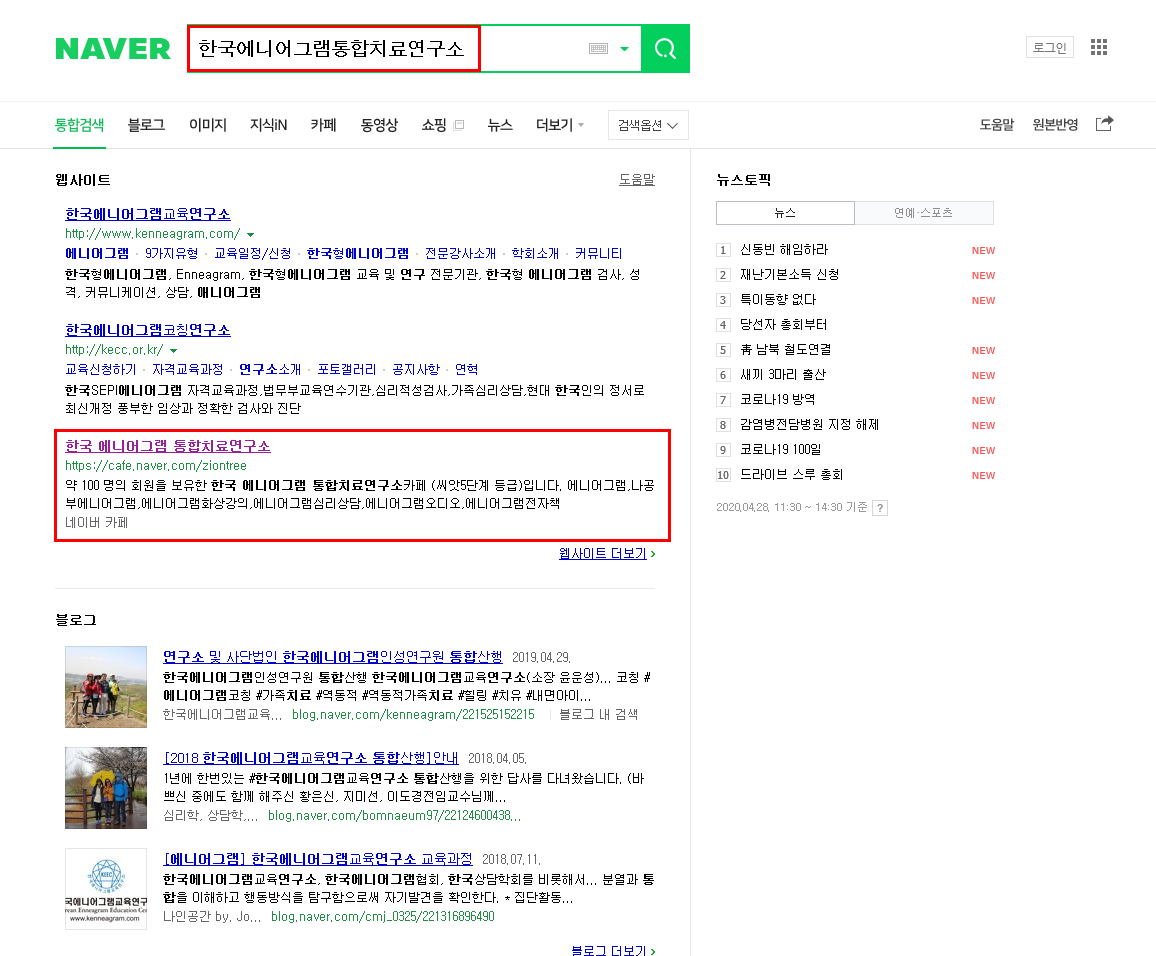Open blog post 한국에니어그램교육연구소 교육과정
This screenshot has width=1156, height=956.
[x=318, y=859]
